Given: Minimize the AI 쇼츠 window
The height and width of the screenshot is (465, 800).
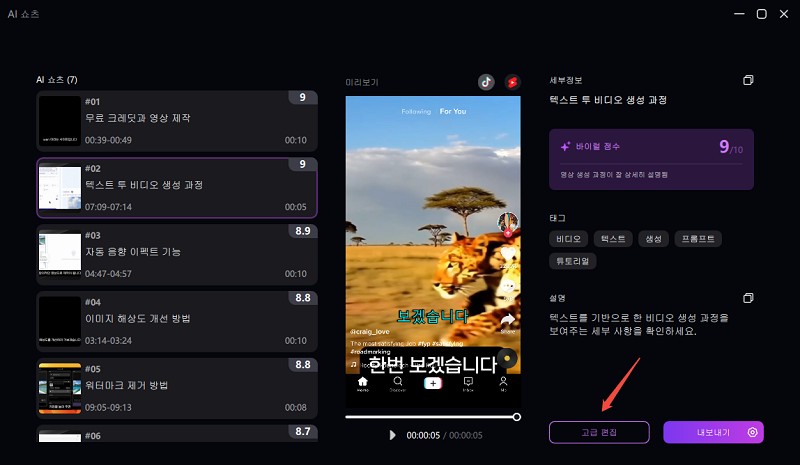Looking at the screenshot, I should (x=738, y=14).
